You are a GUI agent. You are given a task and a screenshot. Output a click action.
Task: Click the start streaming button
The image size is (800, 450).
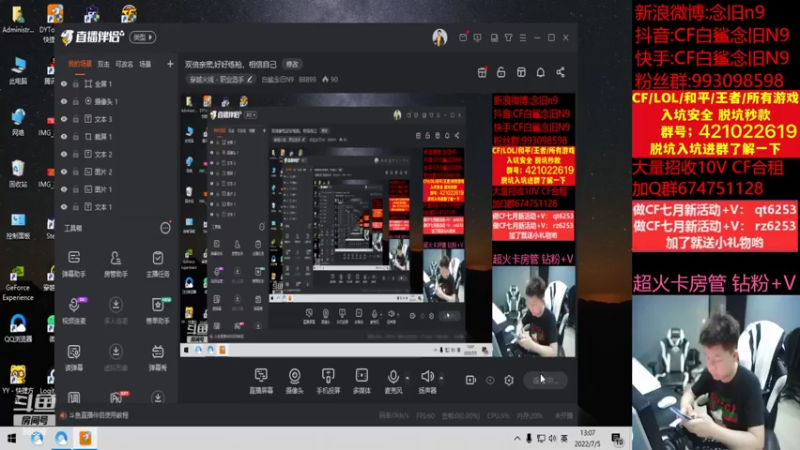coord(545,380)
